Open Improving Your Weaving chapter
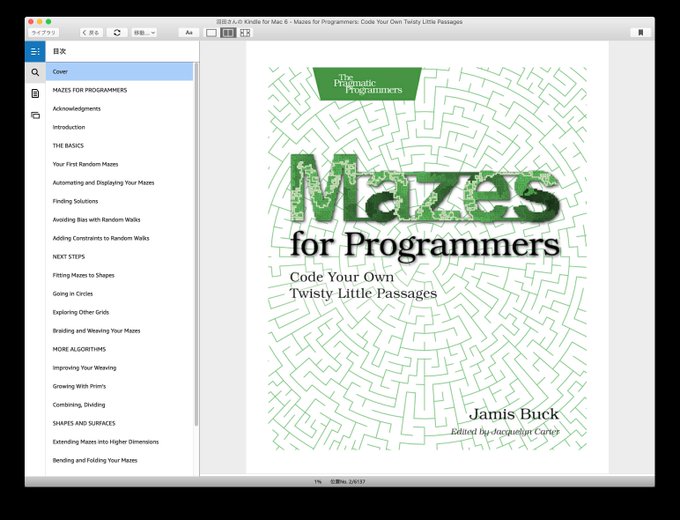The image size is (680, 520). point(120,368)
